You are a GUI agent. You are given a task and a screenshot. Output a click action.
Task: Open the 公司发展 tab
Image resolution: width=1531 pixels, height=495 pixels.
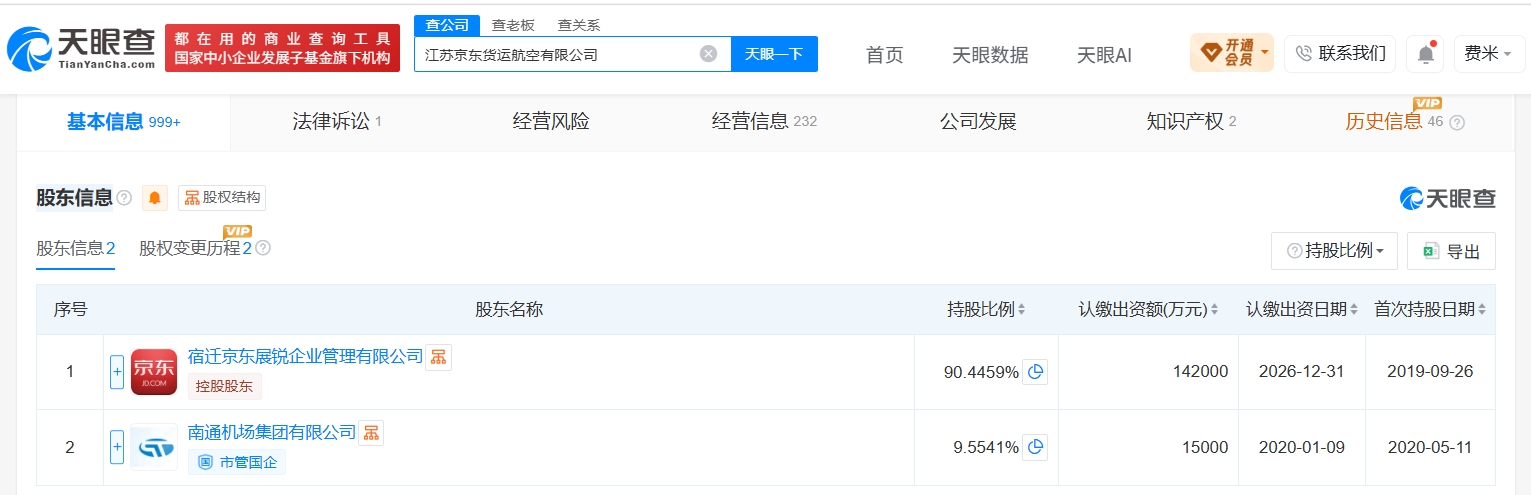click(978, 122)
